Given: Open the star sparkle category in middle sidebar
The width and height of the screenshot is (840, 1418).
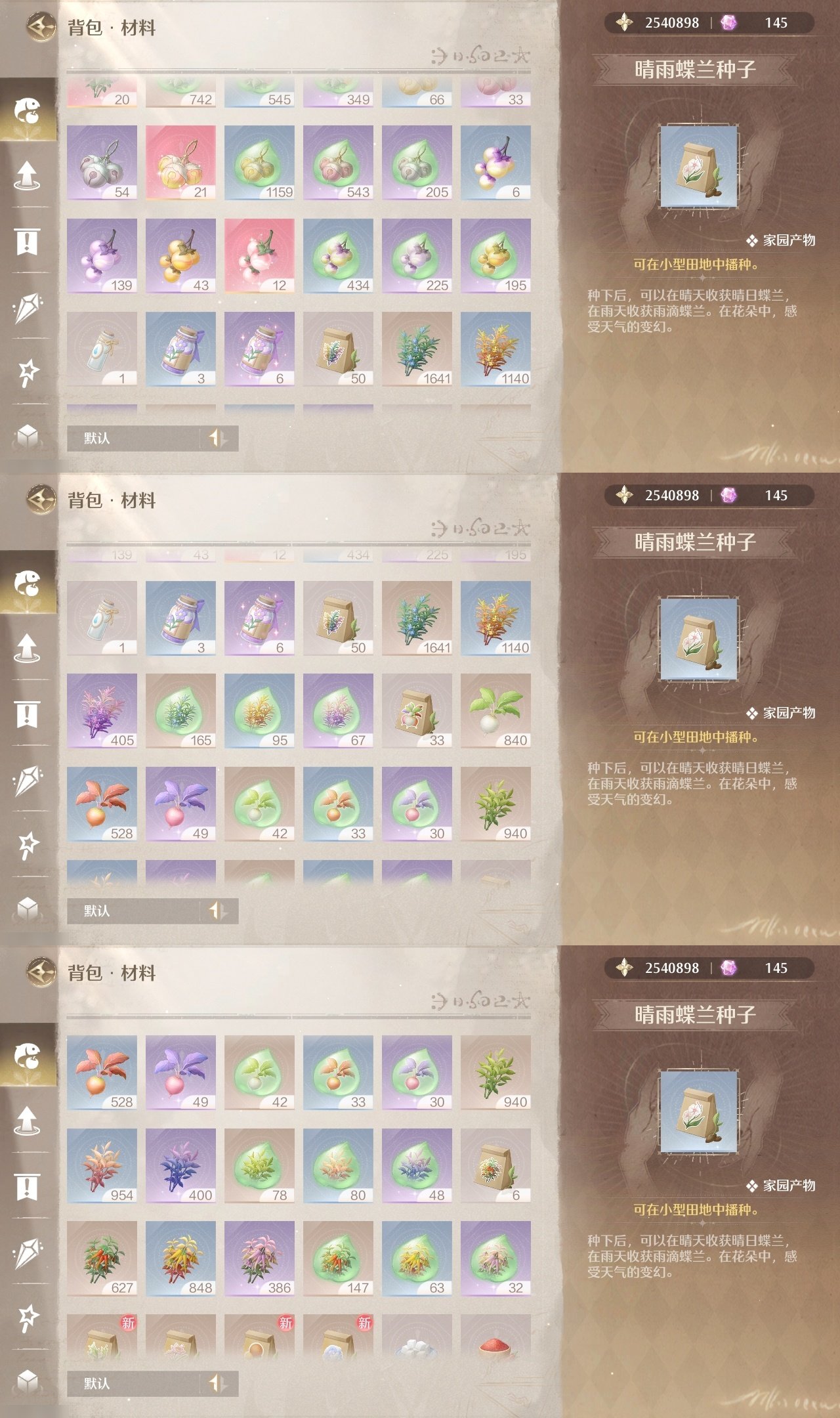Looking at the screenshot, I should coord(28,846).
